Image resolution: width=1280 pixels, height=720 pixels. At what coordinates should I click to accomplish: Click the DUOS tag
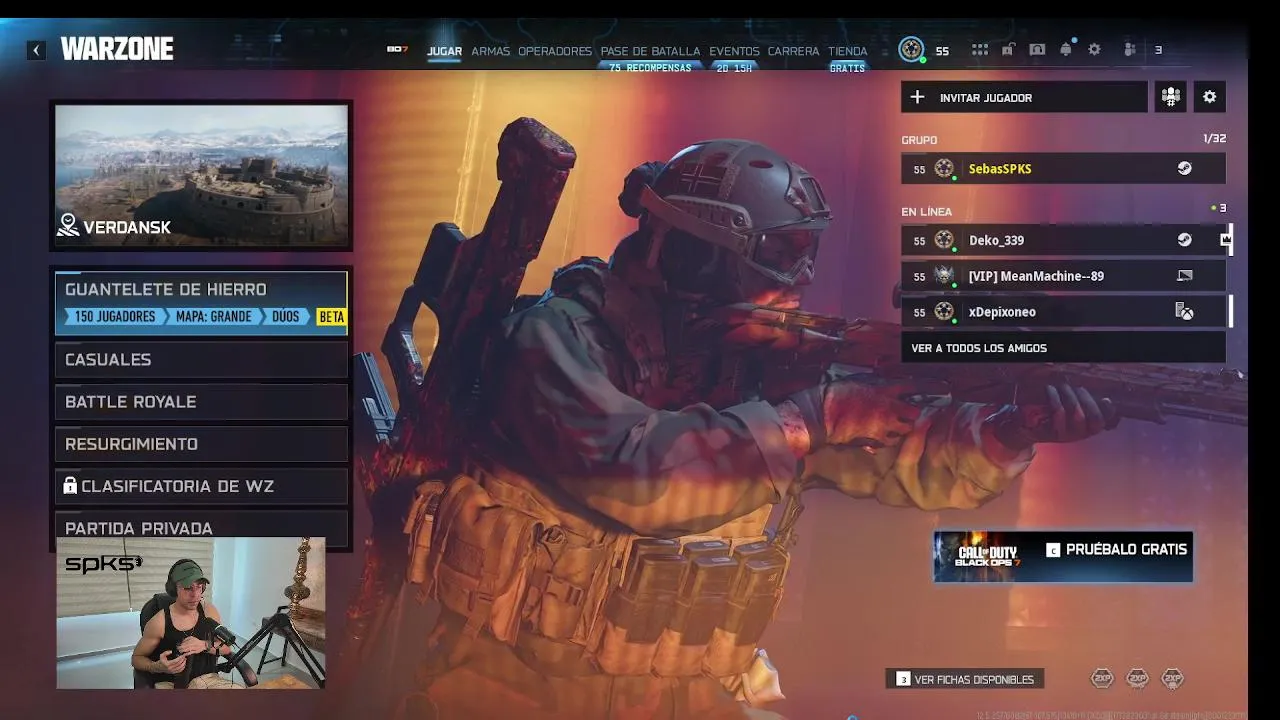click(x=286, y=317)
